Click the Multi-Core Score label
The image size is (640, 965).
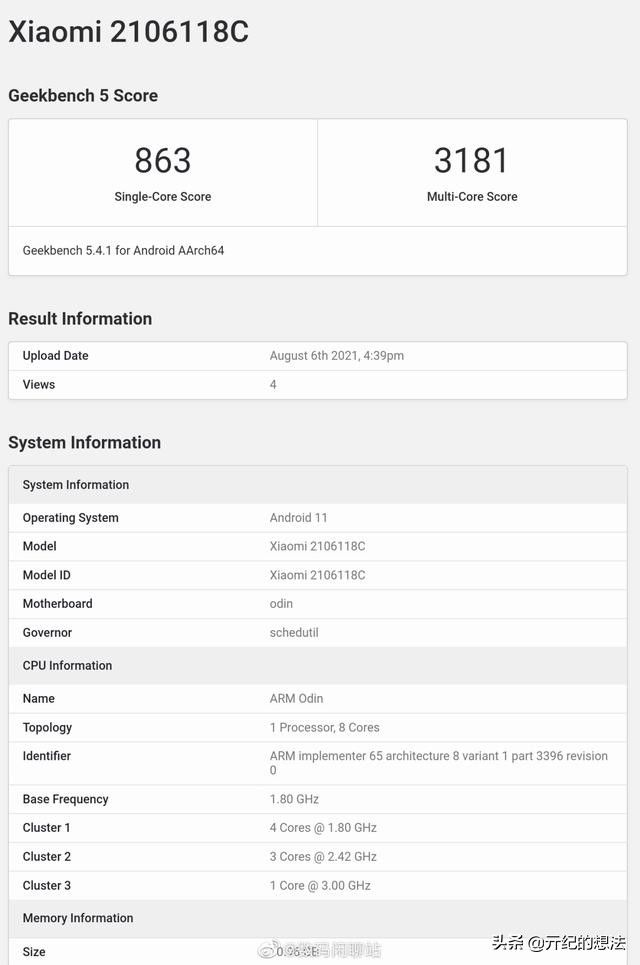(472, 196)
